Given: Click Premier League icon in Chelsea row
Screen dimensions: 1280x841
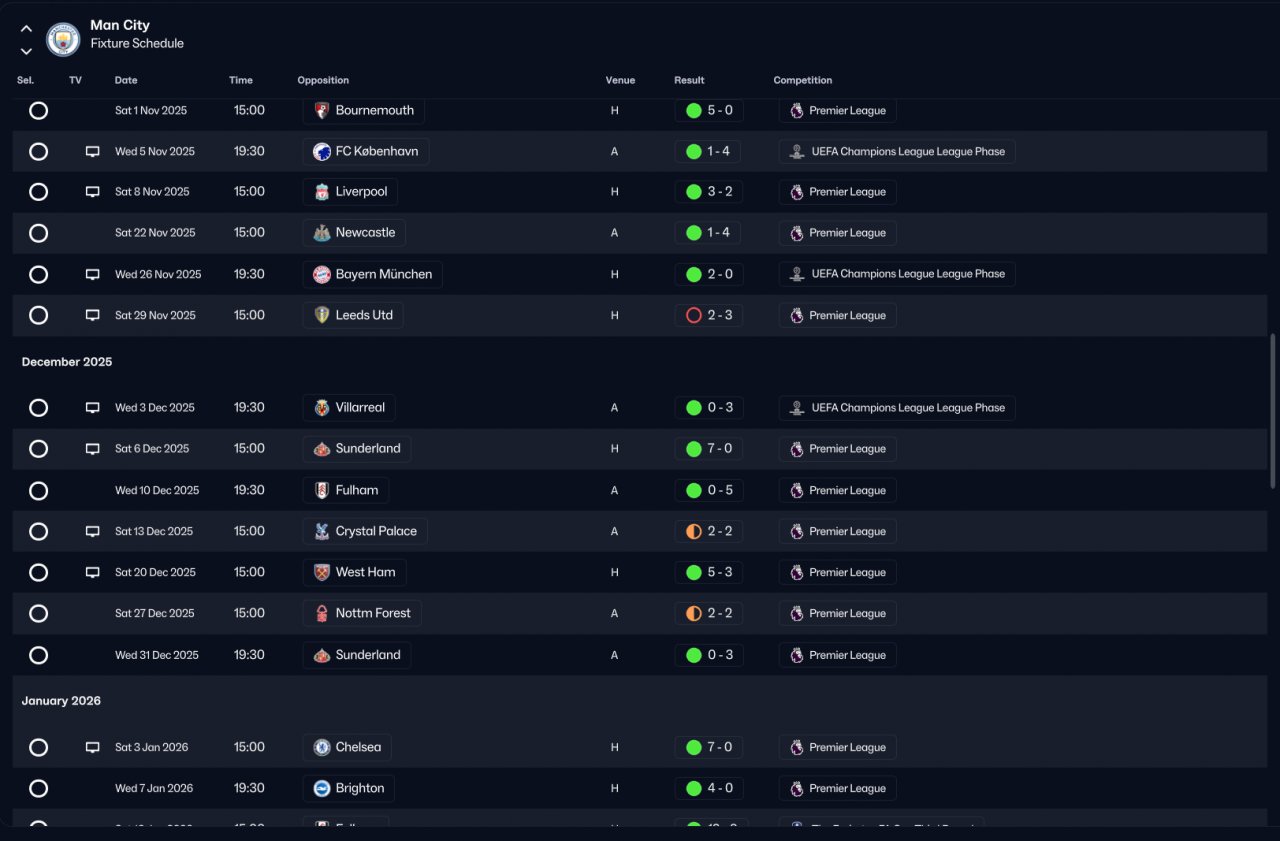Looking at the screenshot, I should (x=797, y=747).
